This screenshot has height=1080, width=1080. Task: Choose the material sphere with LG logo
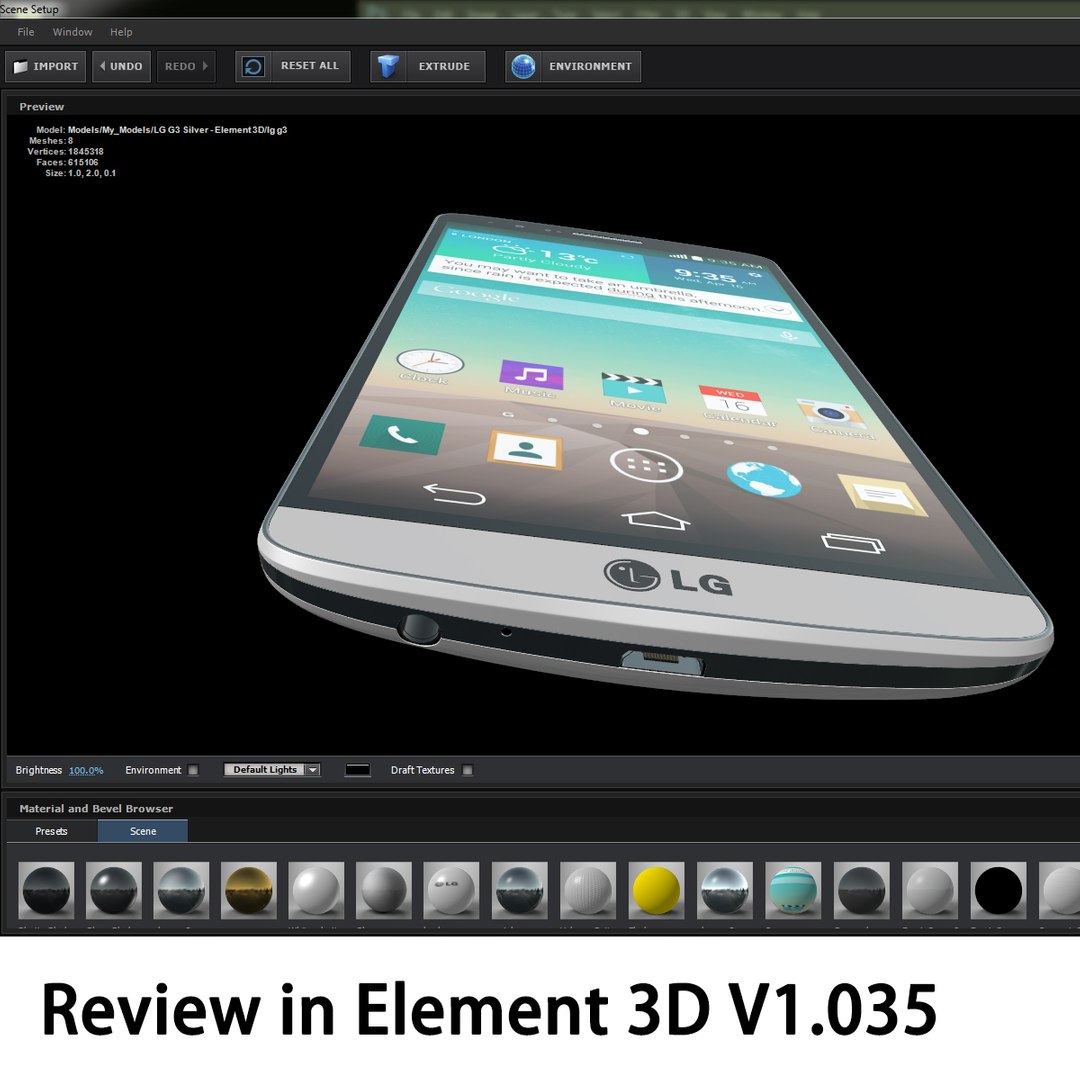click(x=451, y=890)
